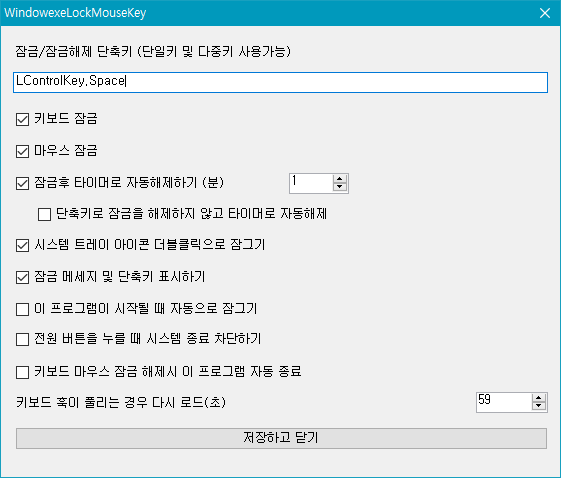Decrease the keyboard hook reload seconds
Screen dimensions: 561x478
539,406
